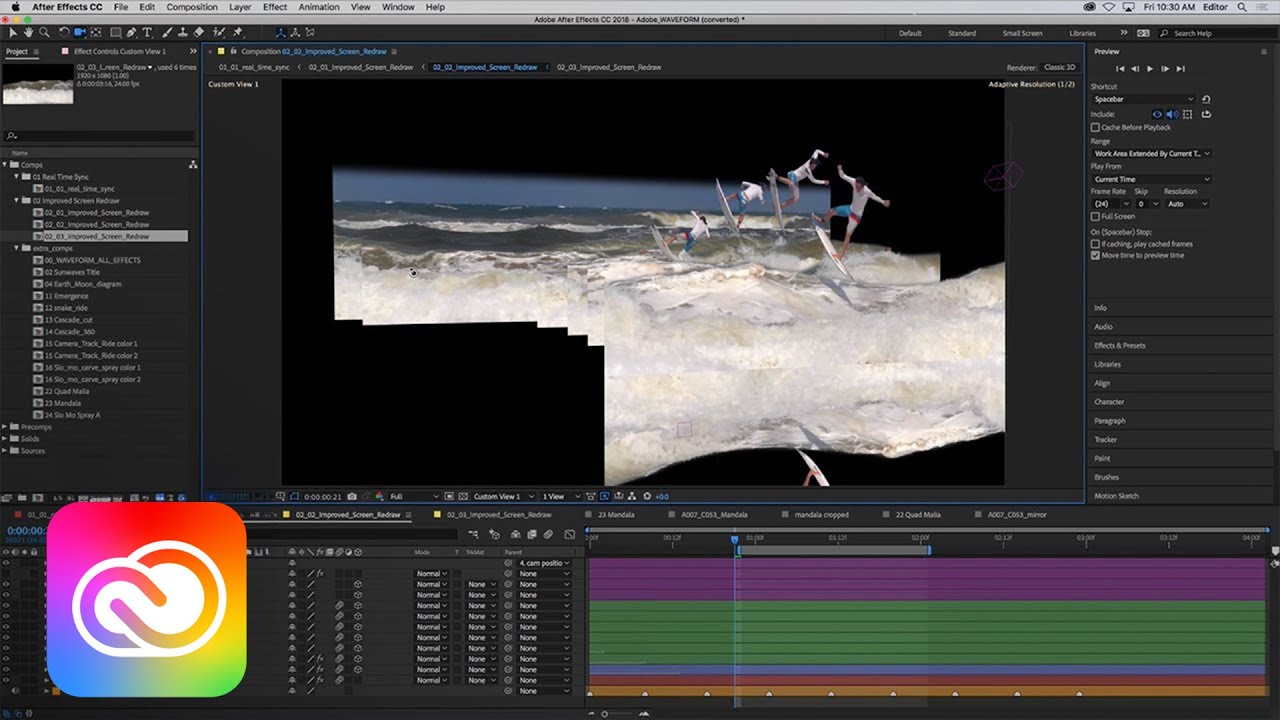Select the Puppet Pin tool
This screenshot has height=720, width=1280.
[x=237, y=33]
